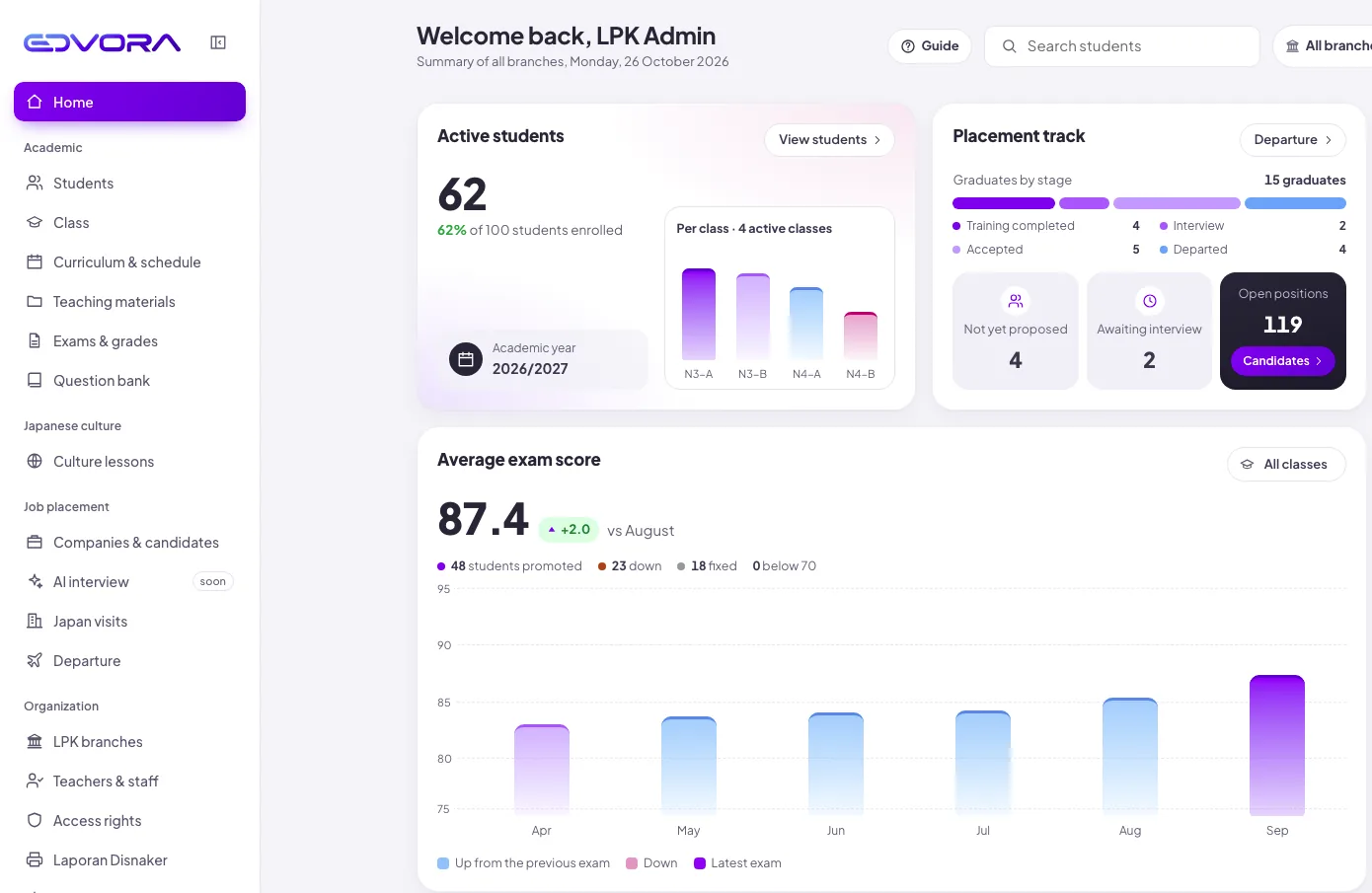The image size is (1372, 893).
Task: Click the Edvora logo
Action: [x=103, y=42]
